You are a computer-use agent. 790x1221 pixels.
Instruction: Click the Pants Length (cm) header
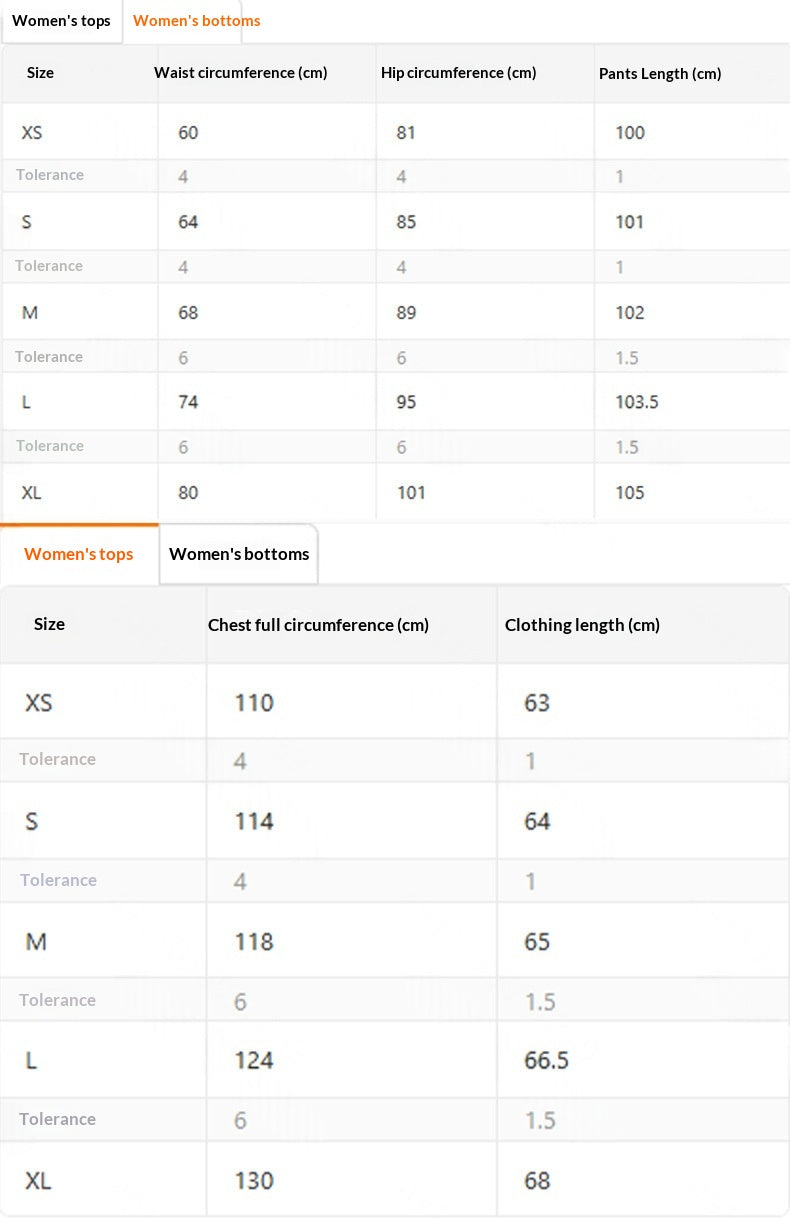pos(660,74)
